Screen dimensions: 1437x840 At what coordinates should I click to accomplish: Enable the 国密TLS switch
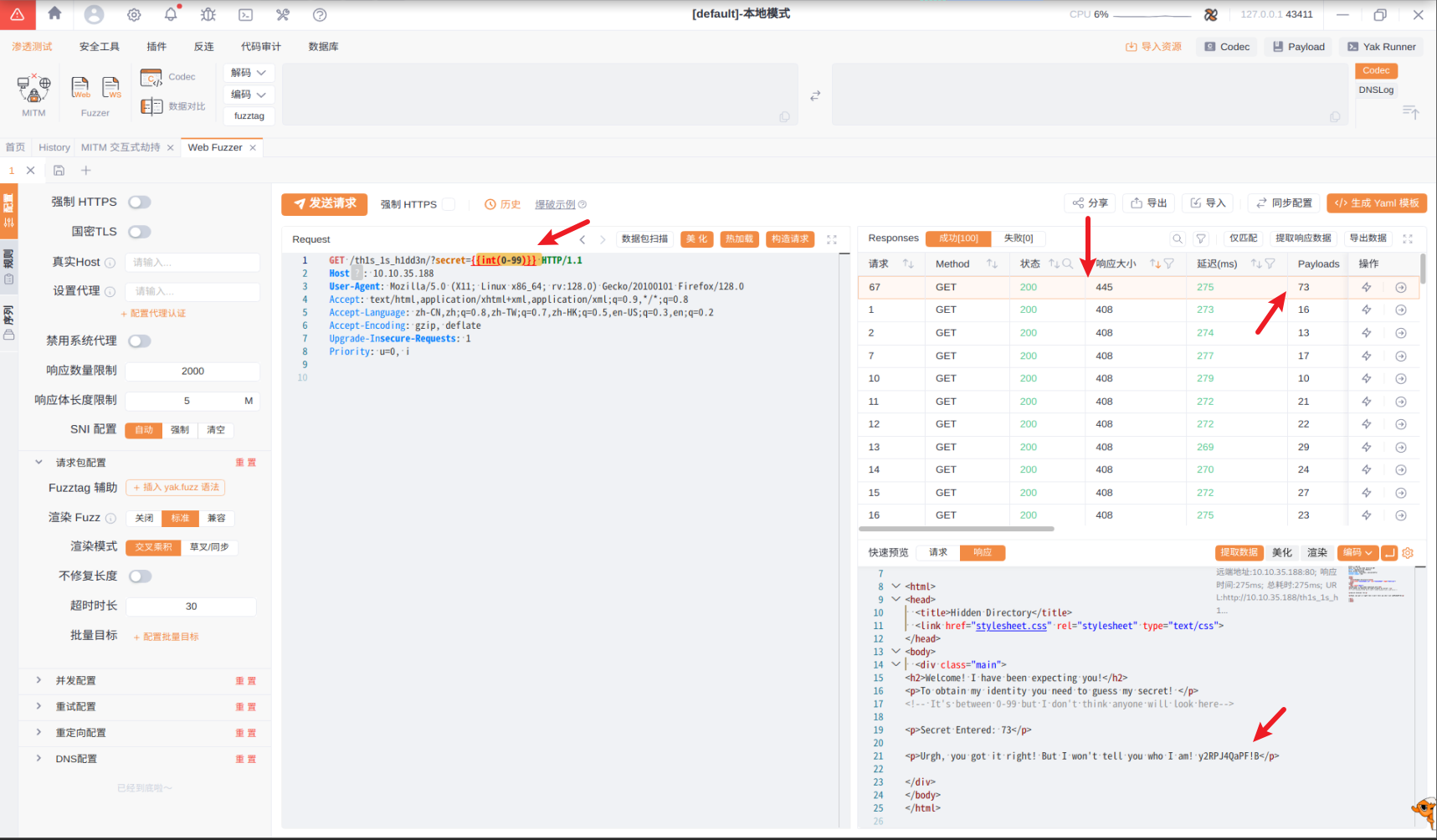coord(140,232)
